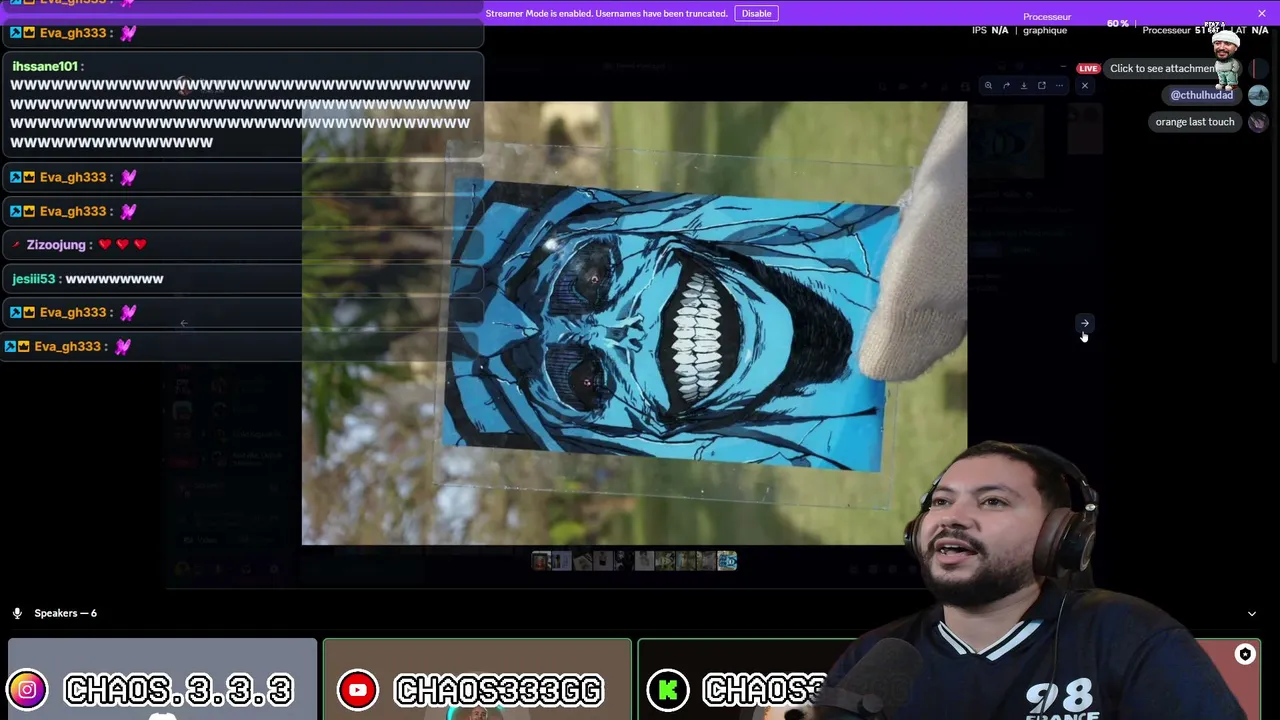Viewport: 1280px width, 720px height.
Task: Click the Instagram logo icon
Action: point(27,690)
